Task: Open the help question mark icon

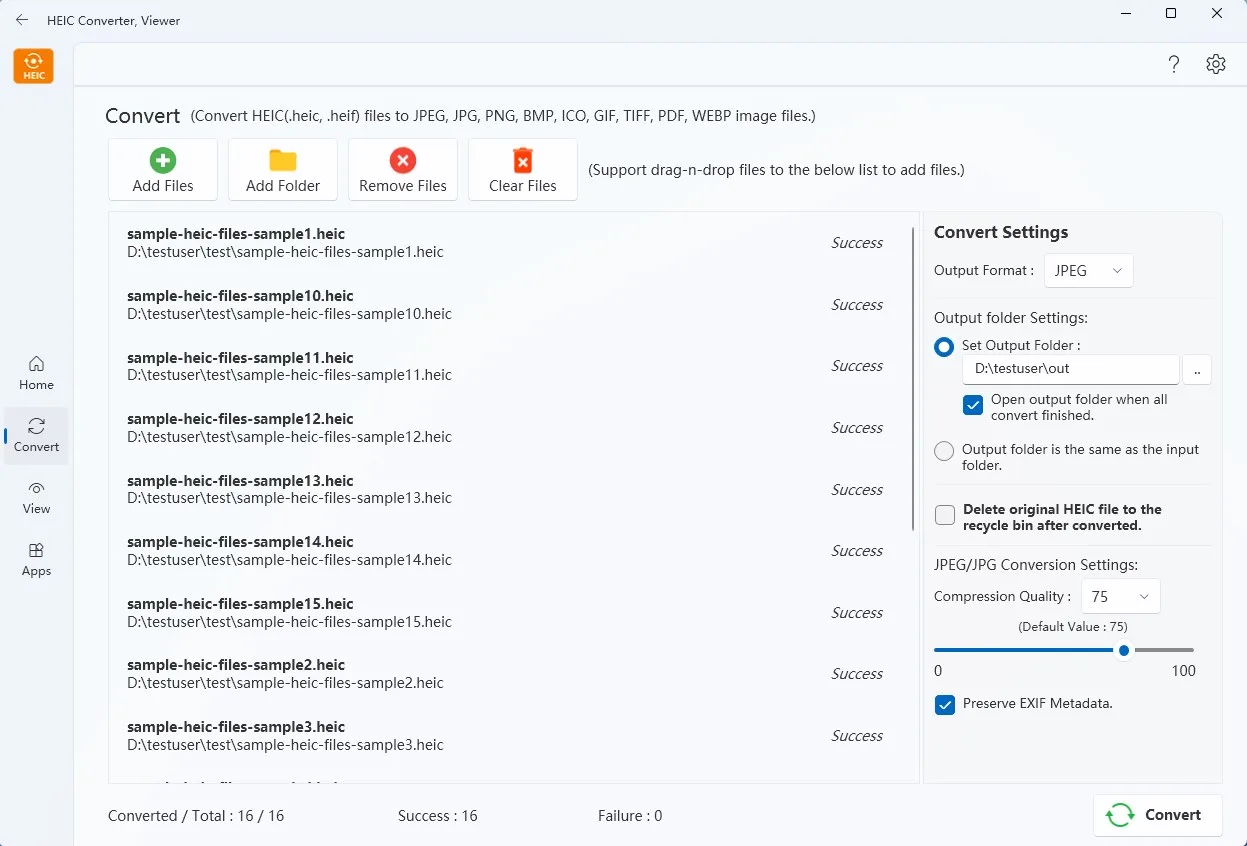Action: click(1174, 64)
